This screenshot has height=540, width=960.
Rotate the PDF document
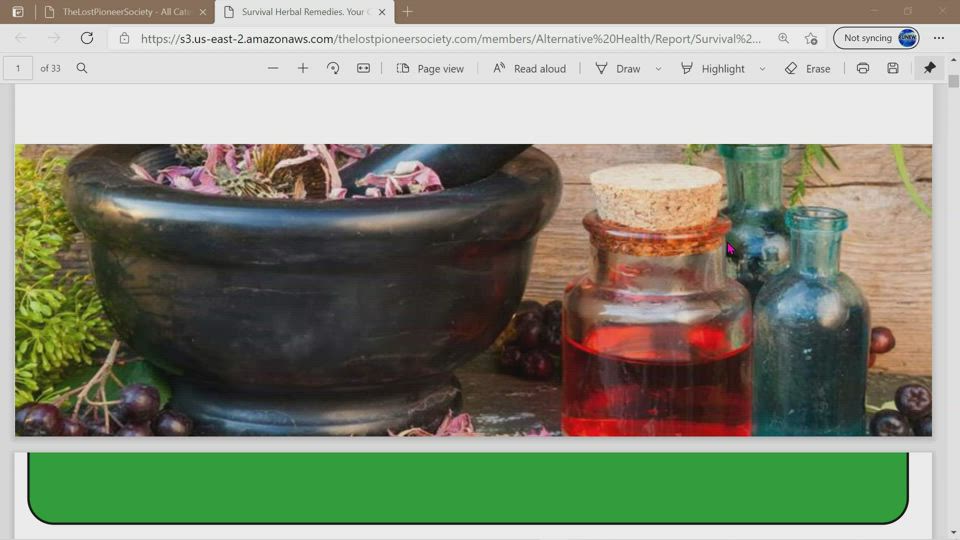333,68
